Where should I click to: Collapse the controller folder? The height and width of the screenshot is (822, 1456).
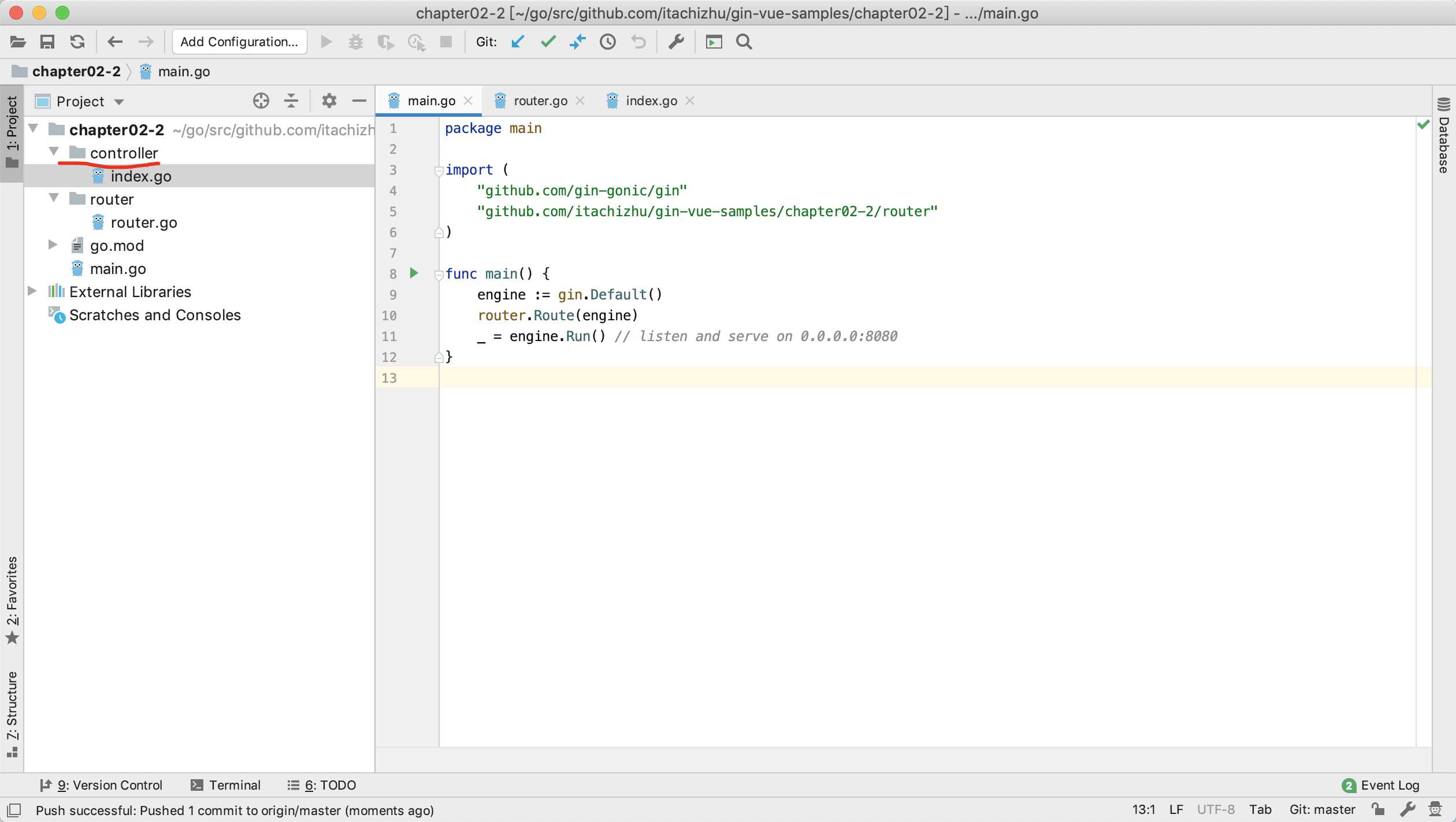click(x=54, y=152)
